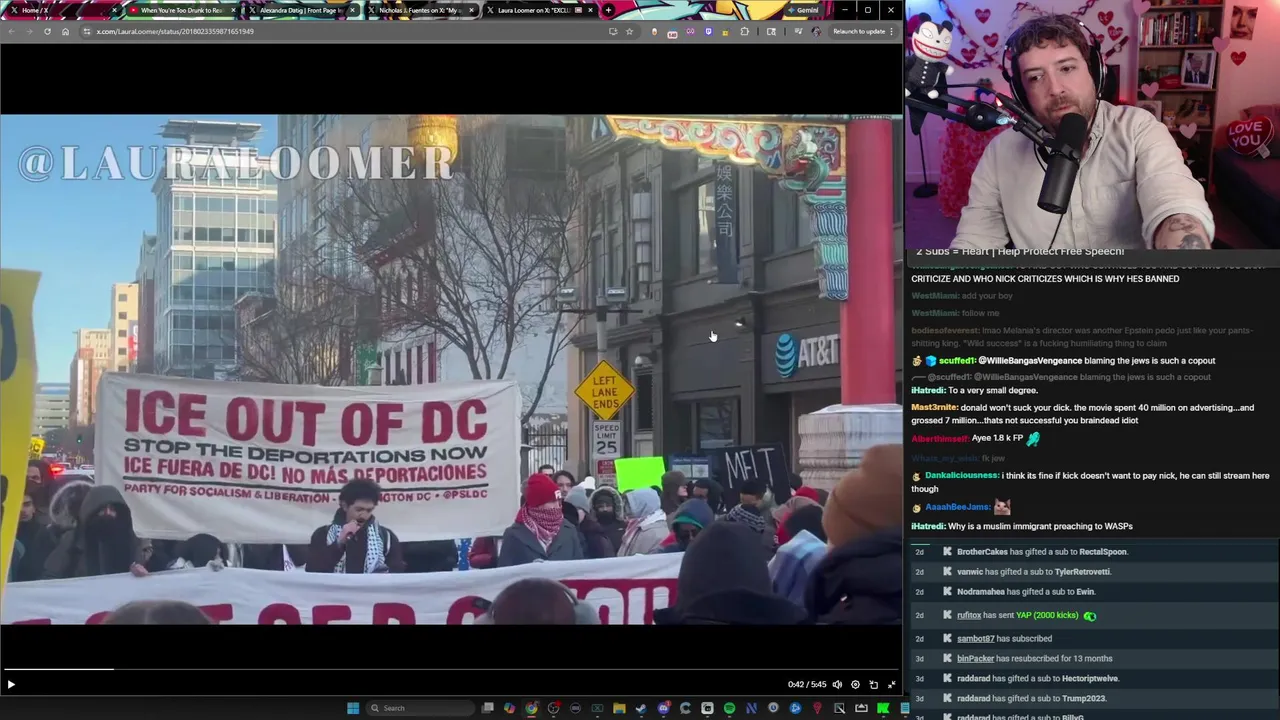
Task: Click Relaunch to update button
Action: [859, 31]
